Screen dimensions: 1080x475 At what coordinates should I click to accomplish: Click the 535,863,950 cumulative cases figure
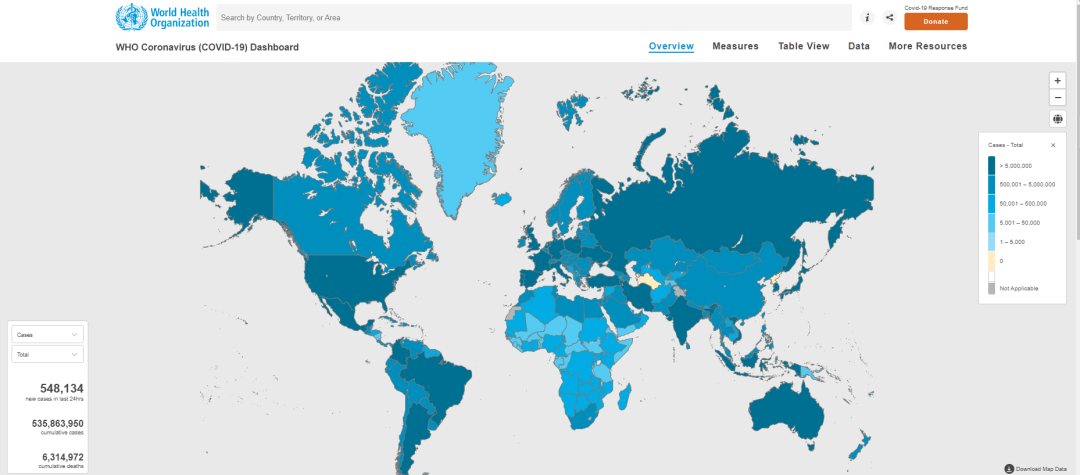tap(58, 423)
